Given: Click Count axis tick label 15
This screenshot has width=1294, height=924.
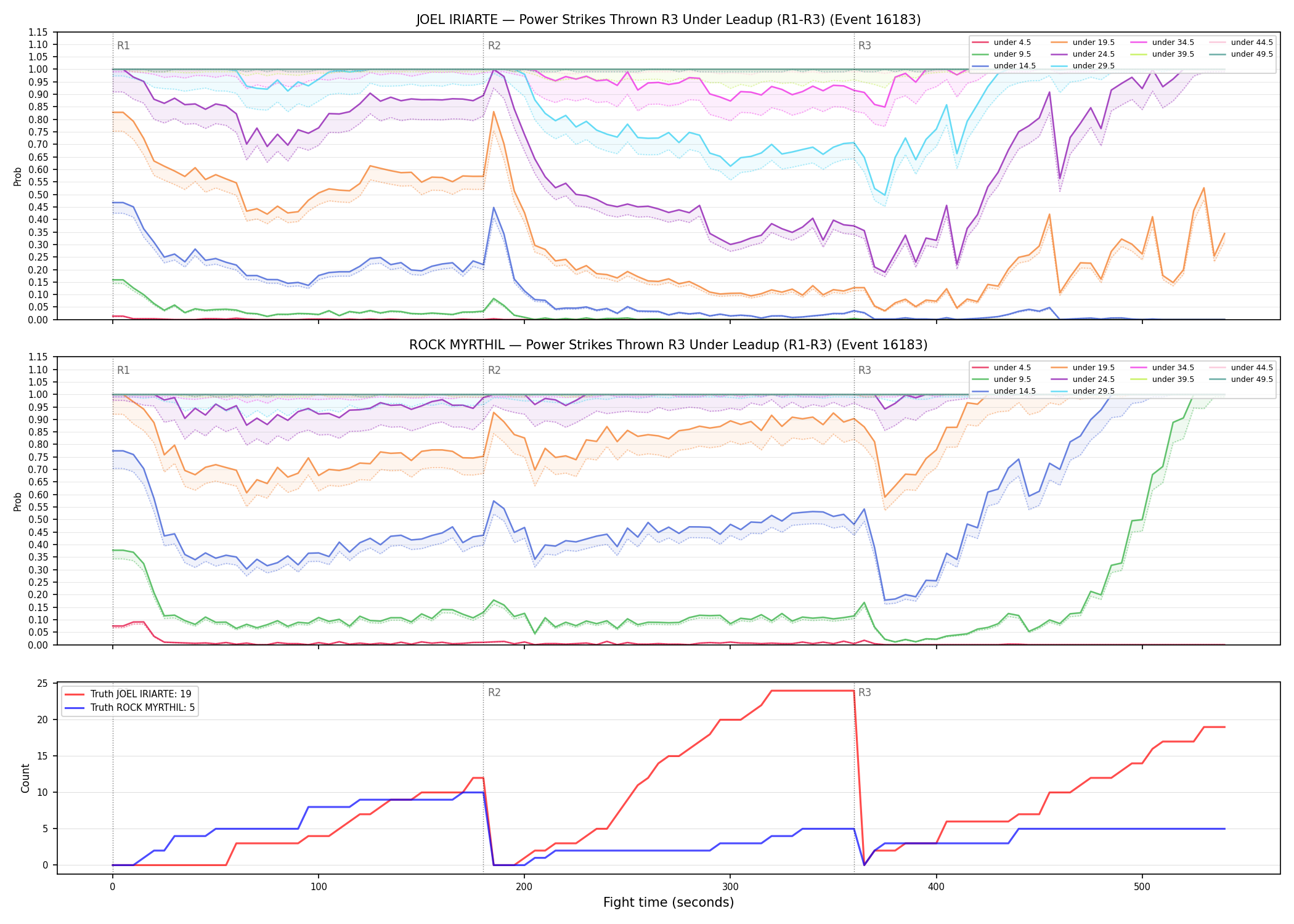Looking at the screenshot, I should click(x=43, y=756).
